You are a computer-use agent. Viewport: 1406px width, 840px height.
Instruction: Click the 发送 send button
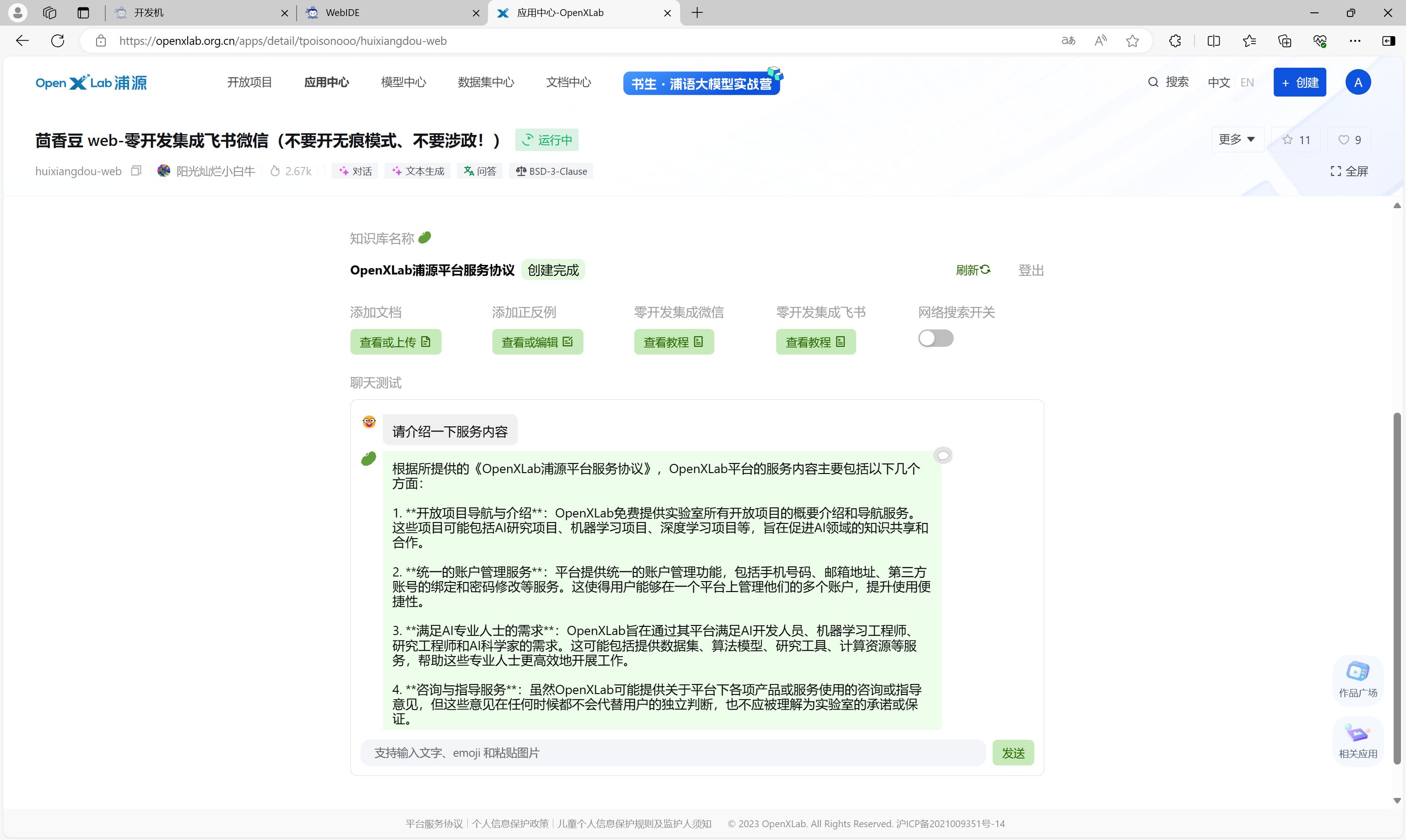[x=1013, y=753]
